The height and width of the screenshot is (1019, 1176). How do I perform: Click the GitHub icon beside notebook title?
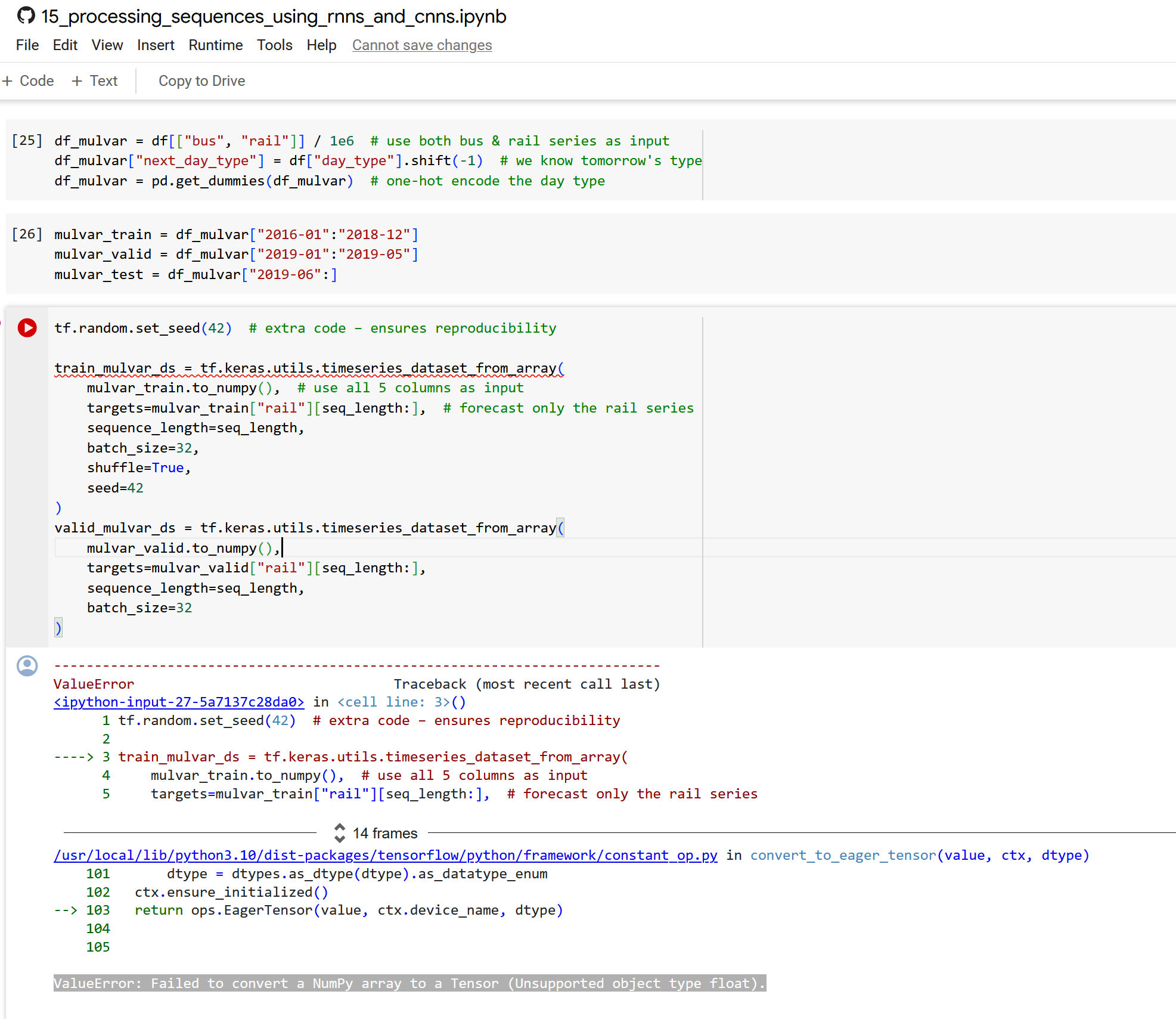tap(26, 16)
